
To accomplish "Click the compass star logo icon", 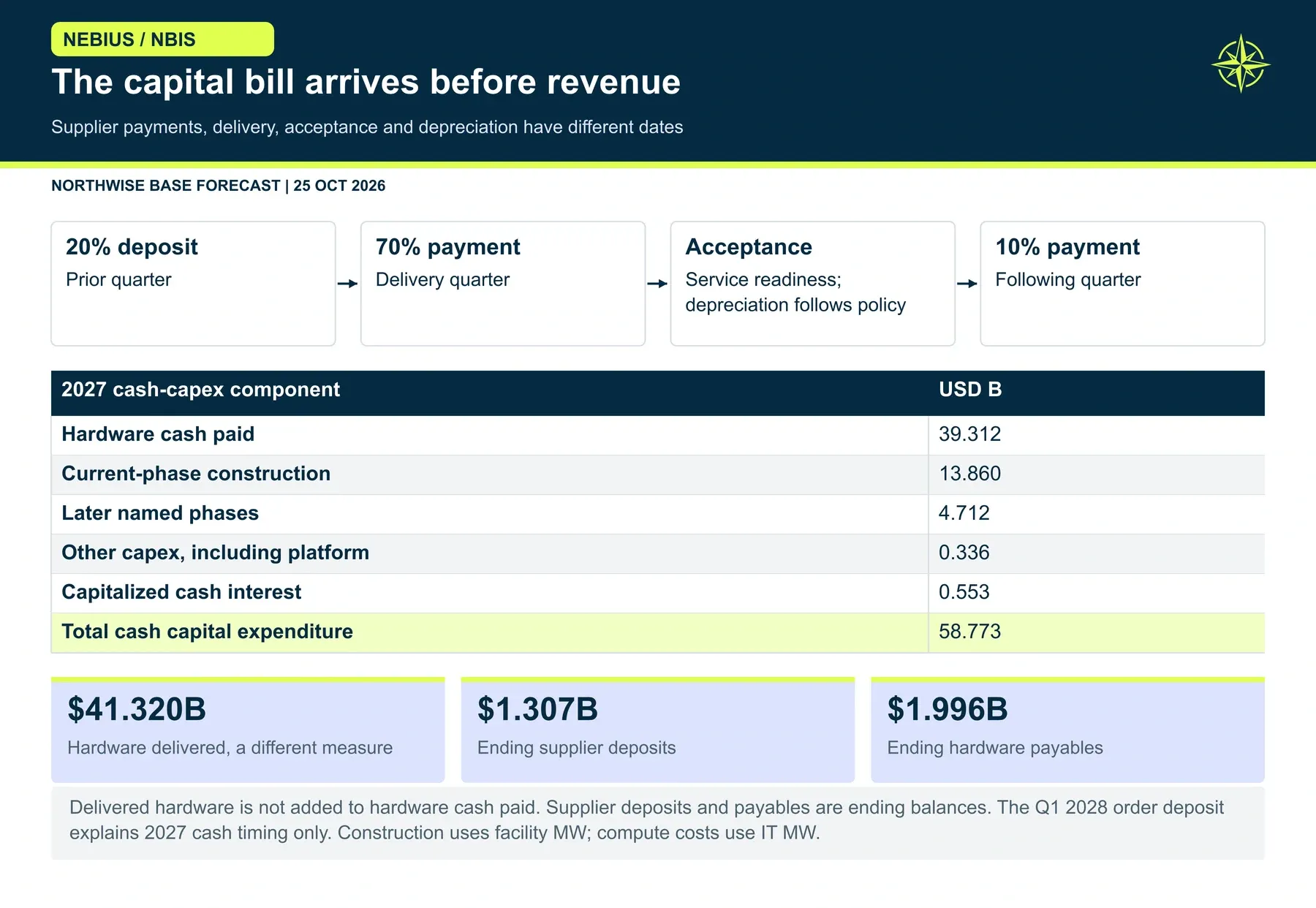I will [1241, 64].
